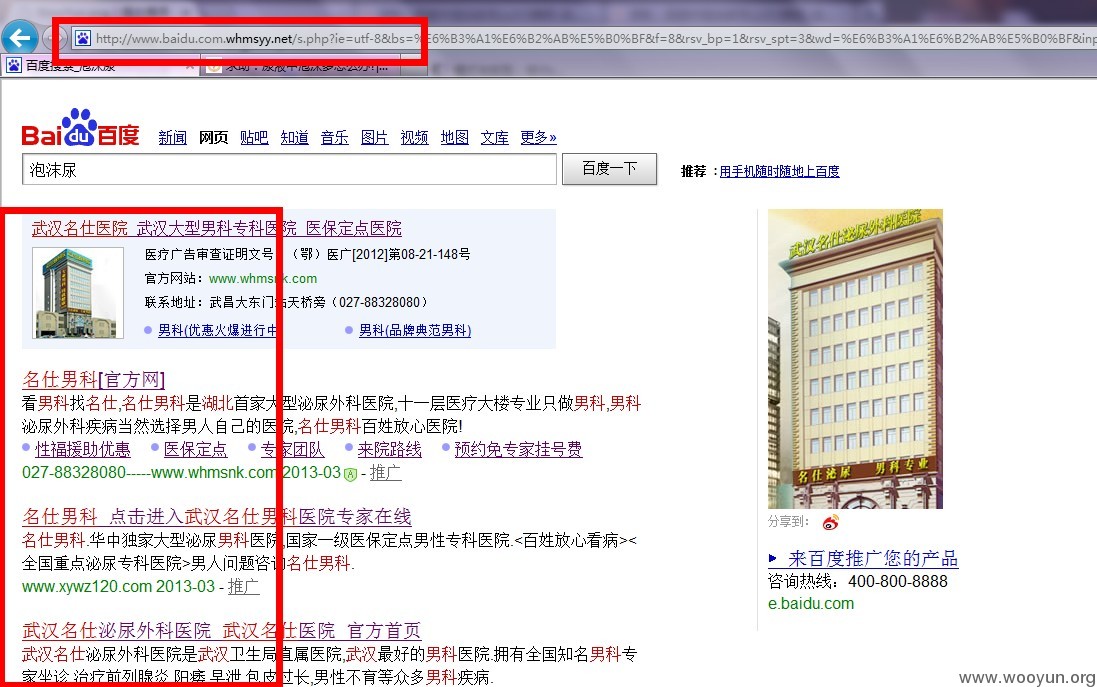The width and height of the screenshot is (1097, 687).
Task: Open the 专家团队 sublink
Action: (292, 449)
